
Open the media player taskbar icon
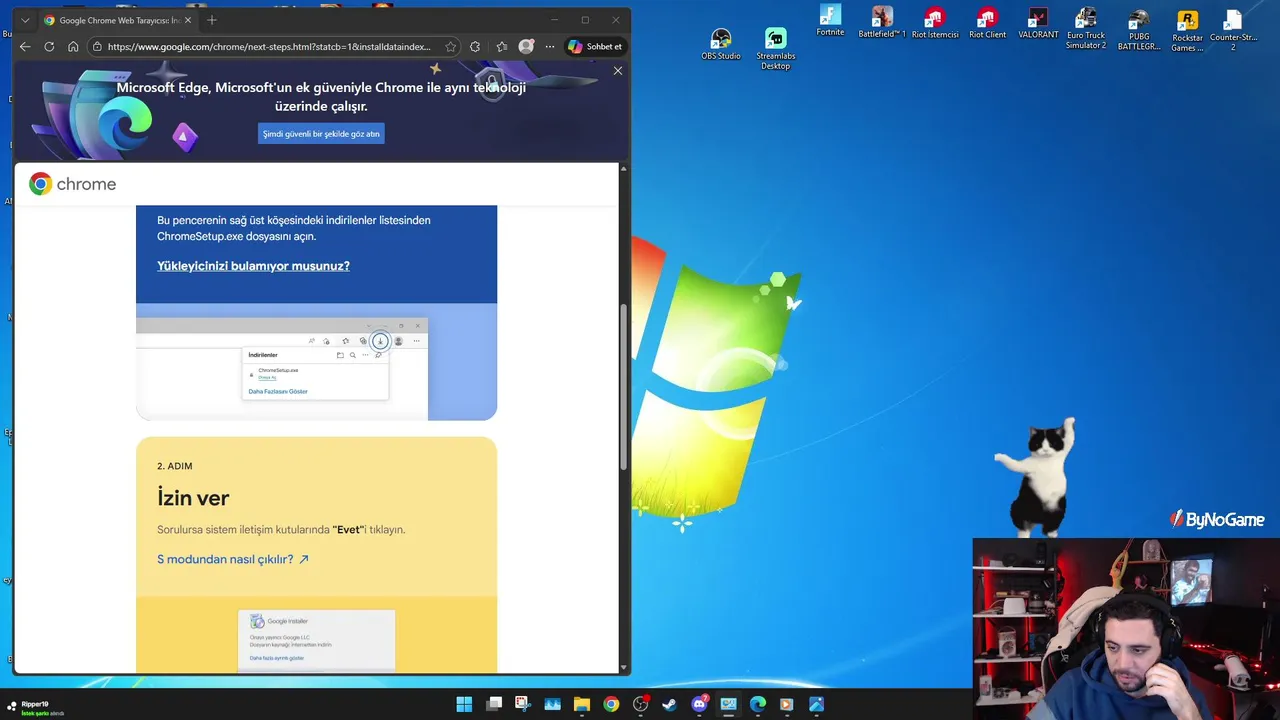(787, 704)
